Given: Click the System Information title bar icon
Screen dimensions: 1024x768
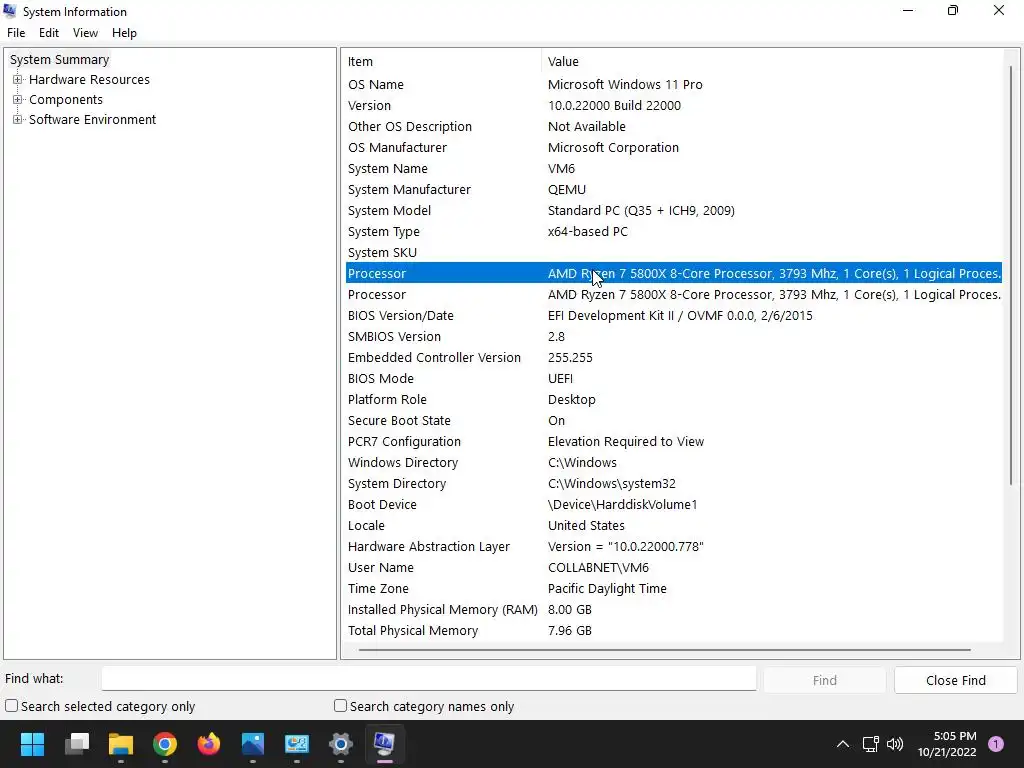Looking at the screenshot, I should [10, 11].
